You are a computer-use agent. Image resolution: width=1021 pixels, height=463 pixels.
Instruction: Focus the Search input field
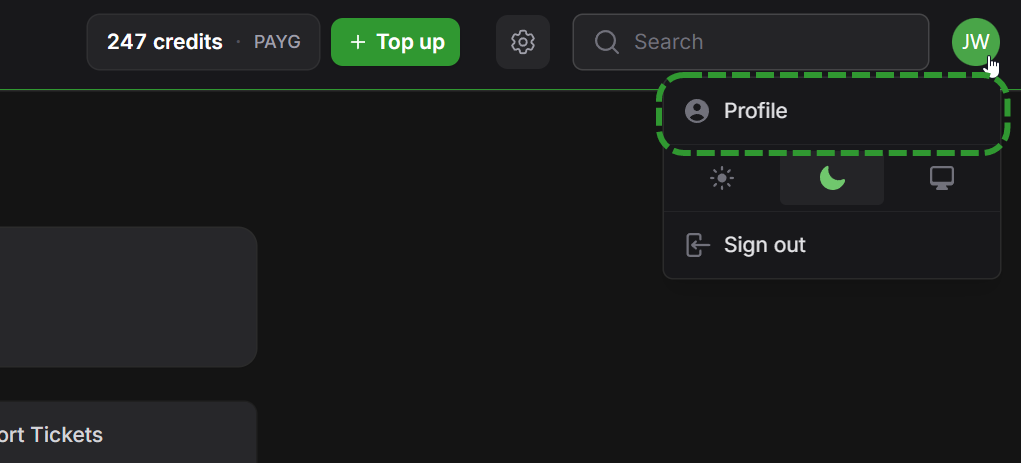coord(751,42)
